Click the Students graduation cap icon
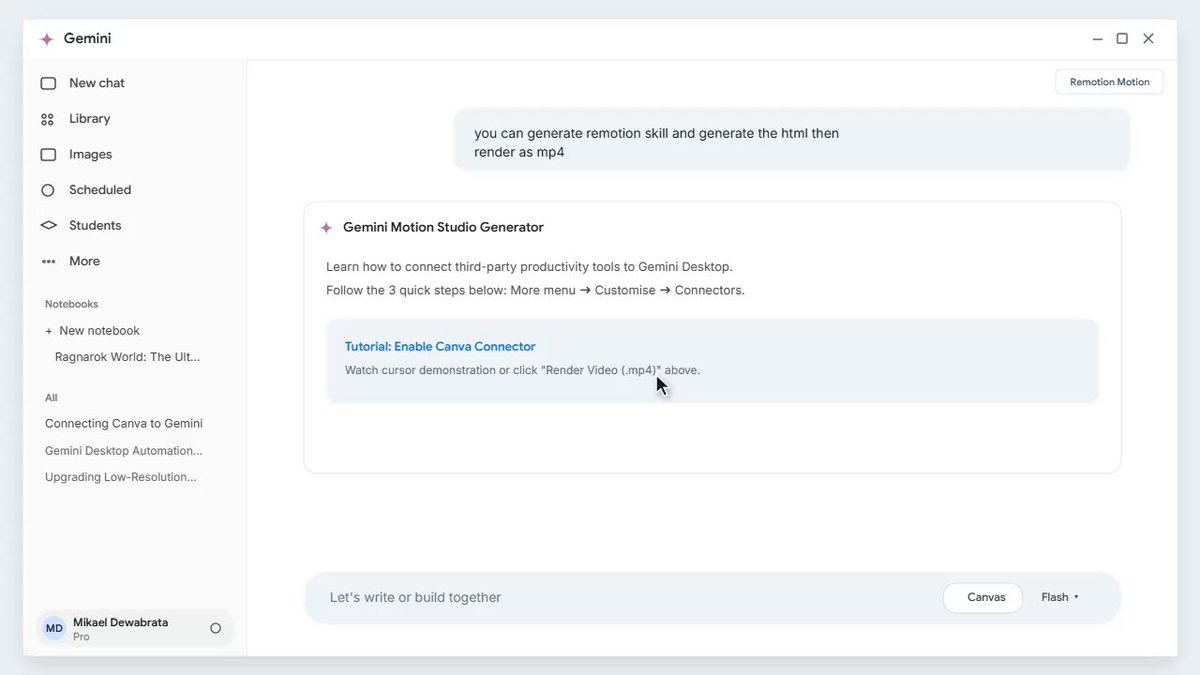Screen dimensions: 1200x675 click(x=48, y=226)
